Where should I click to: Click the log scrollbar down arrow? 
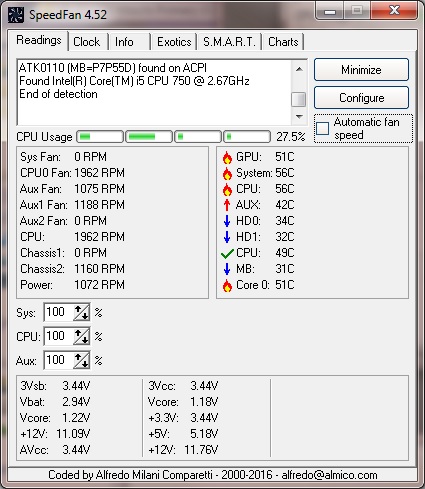299,117
